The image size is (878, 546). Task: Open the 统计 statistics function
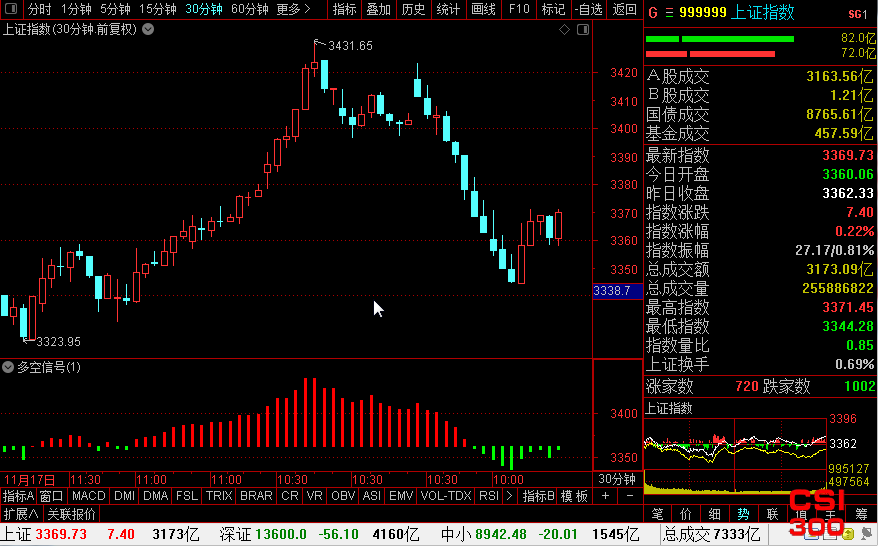(448, 10)
